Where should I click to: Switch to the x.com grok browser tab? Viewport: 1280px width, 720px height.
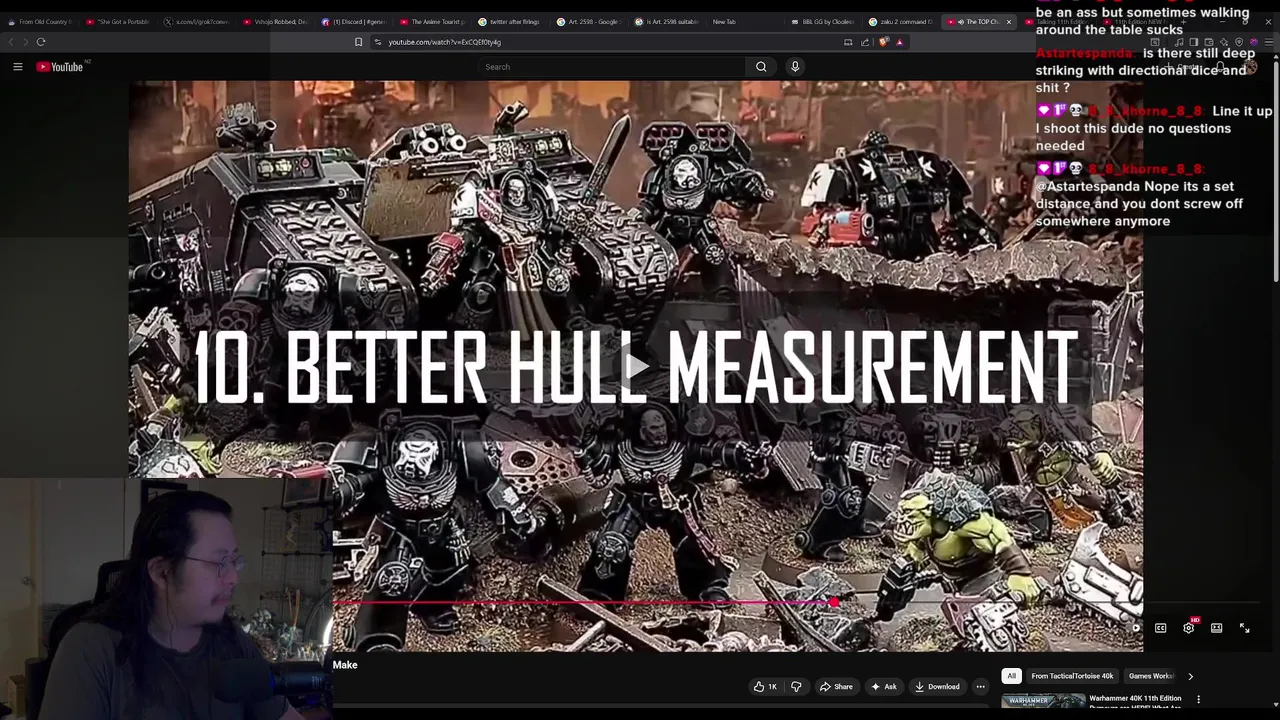click(x=197, y=22)
